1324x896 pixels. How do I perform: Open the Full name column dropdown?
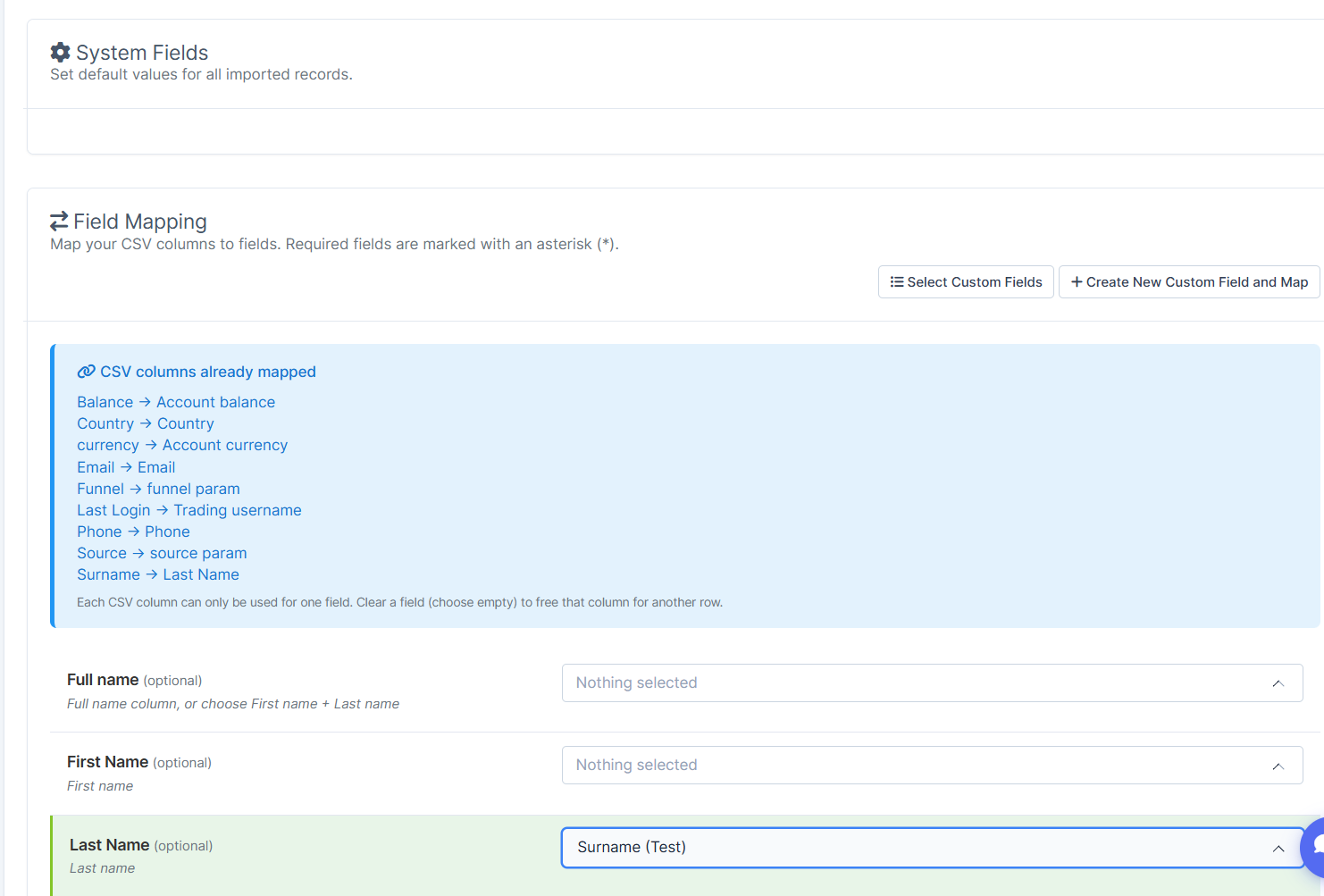(x=932, y=682)
